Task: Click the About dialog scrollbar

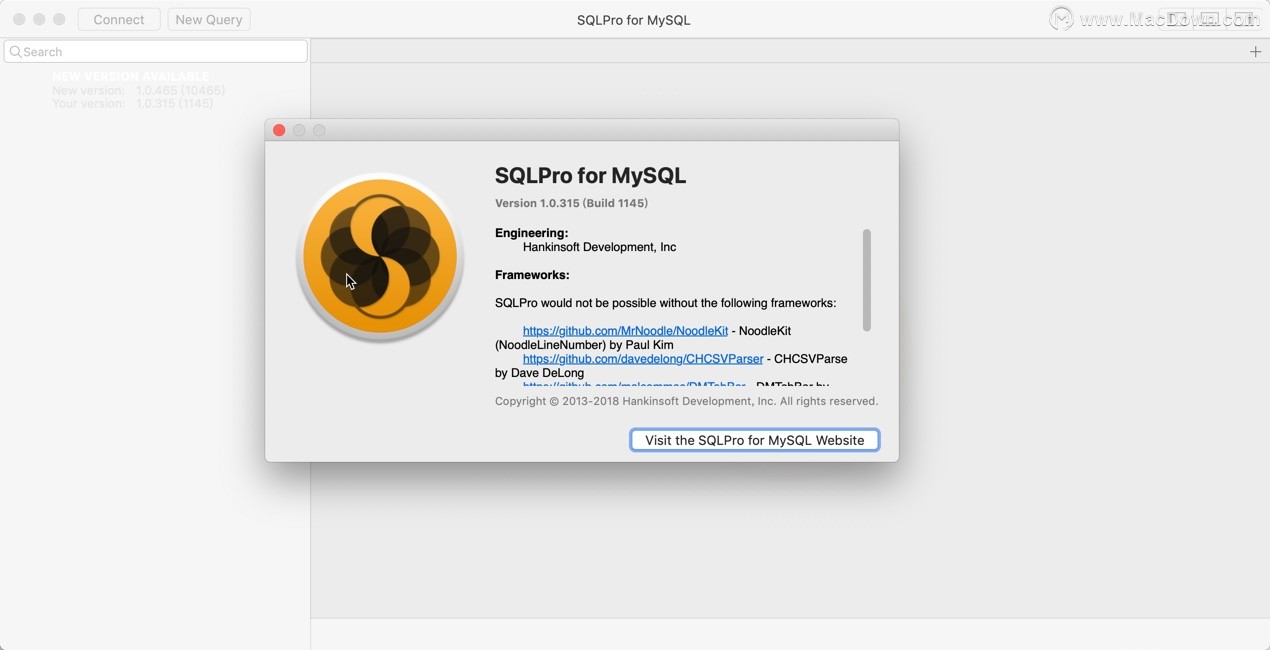Action: click(866, 280)
